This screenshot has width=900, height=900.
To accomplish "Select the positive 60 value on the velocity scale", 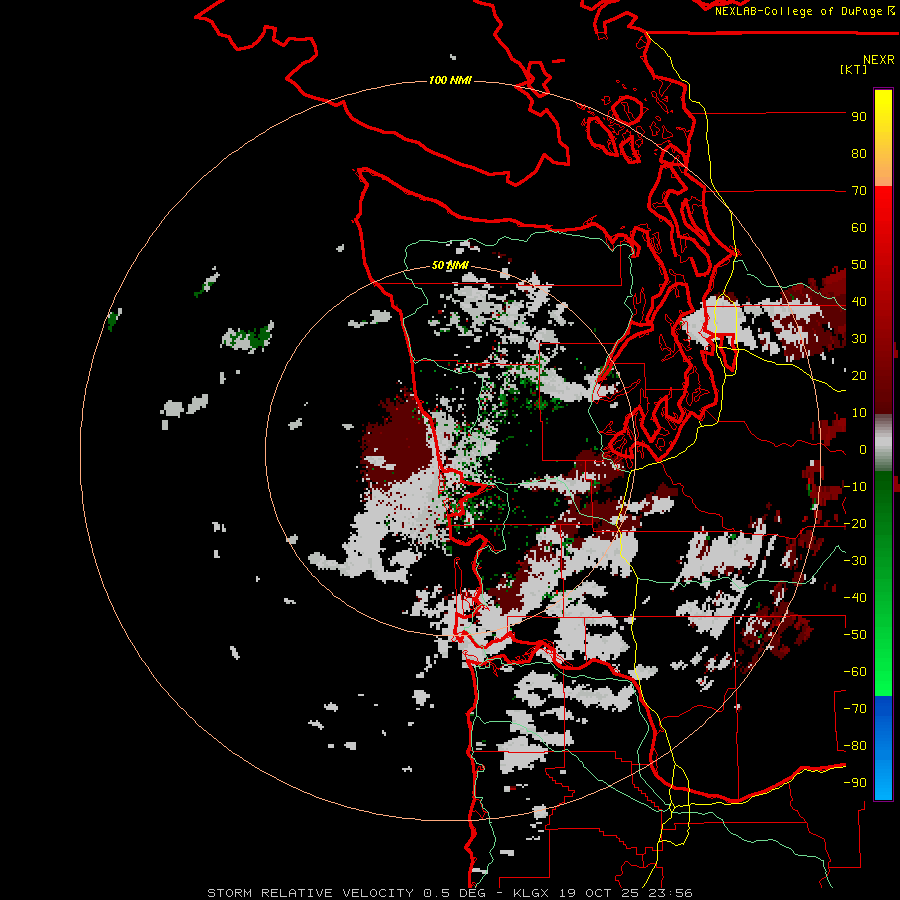I will coord(859,227).
